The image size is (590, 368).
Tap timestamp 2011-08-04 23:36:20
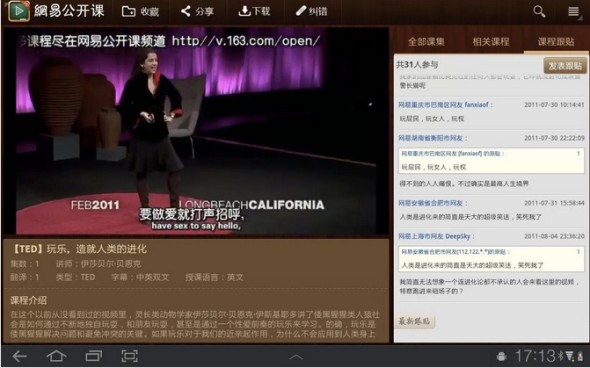(554, 236)
